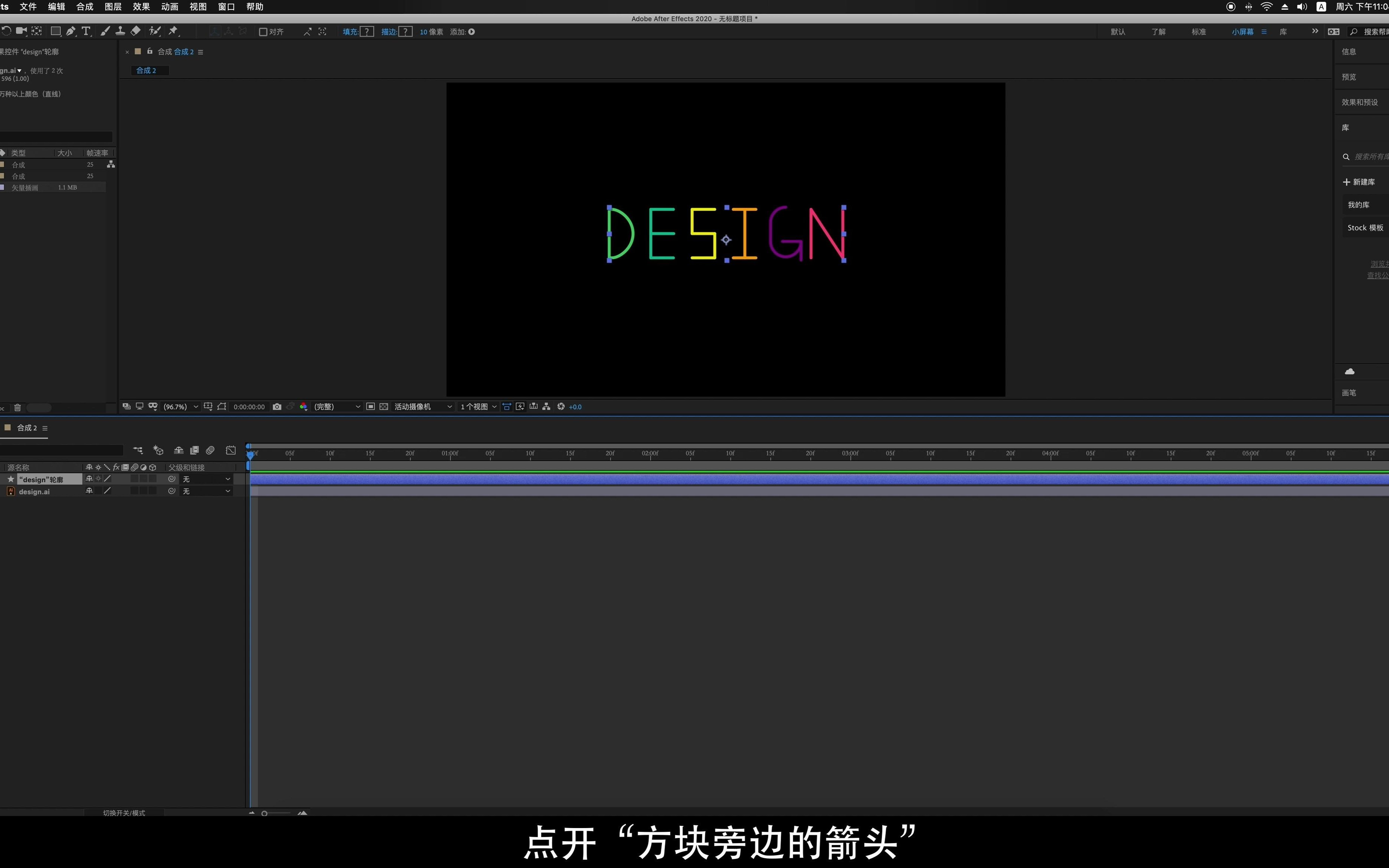Select the Pen tool in toolbar
Image resolution: width=1389 pixels, height=868 pixels.
click(x=70, y=32)
